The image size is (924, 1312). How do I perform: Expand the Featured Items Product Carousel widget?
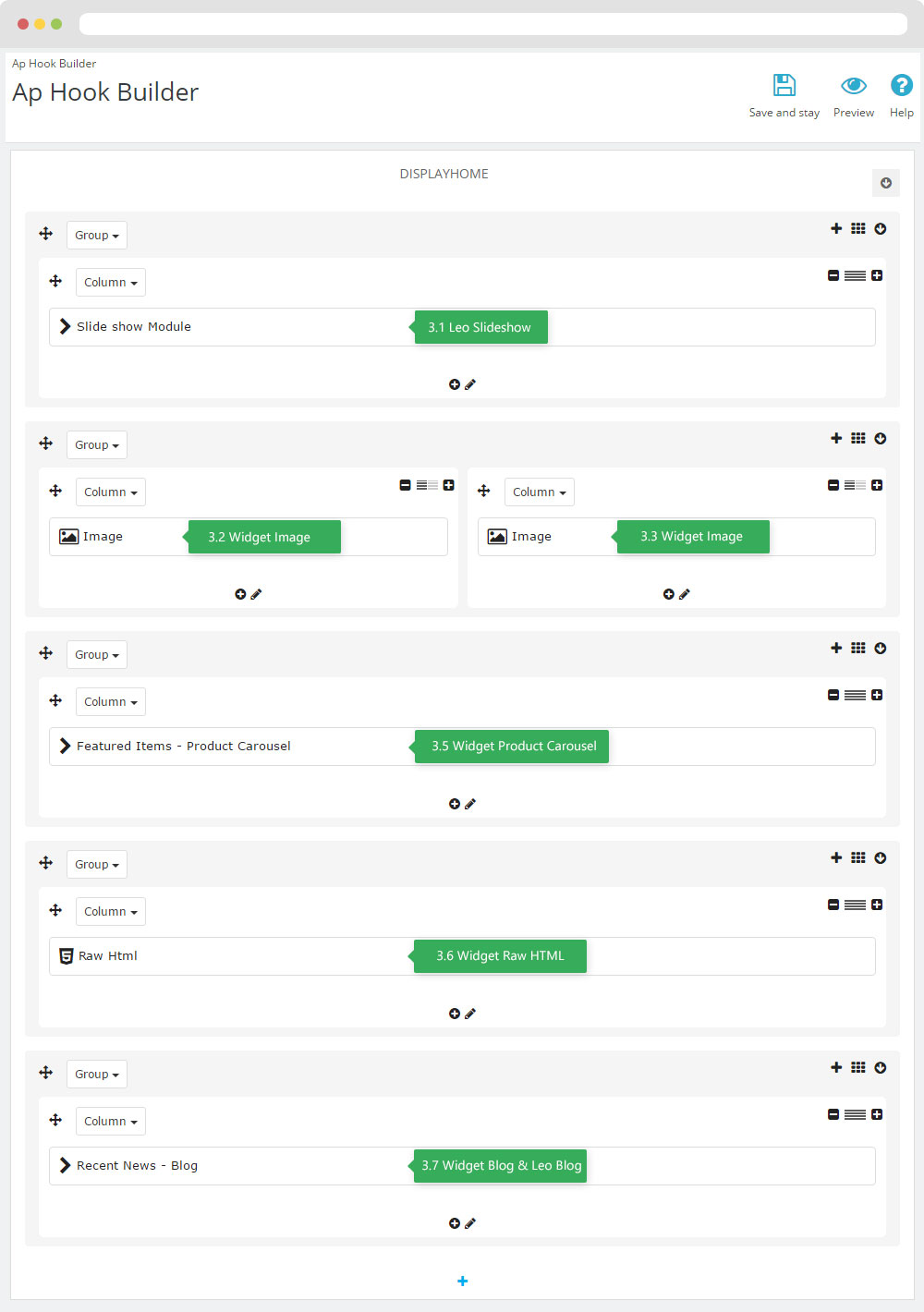coord(65,746)
